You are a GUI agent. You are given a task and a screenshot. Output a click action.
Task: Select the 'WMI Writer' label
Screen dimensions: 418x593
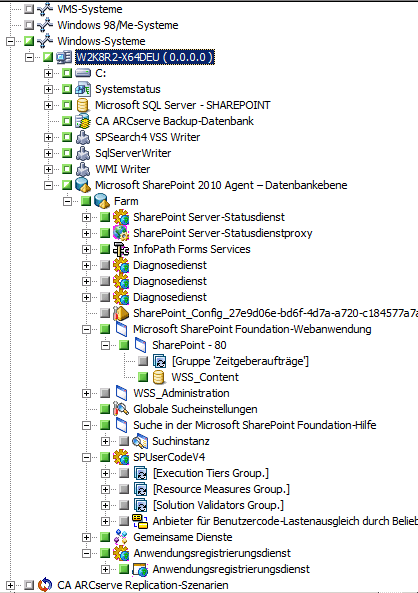(x=123, y=169)
